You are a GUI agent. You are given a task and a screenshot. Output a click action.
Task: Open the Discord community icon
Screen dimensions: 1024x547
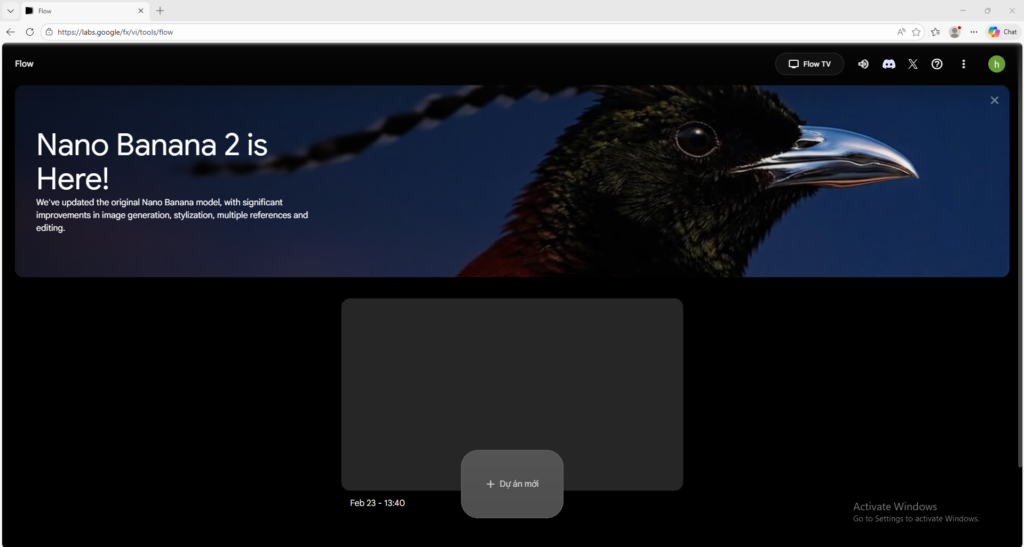click(888, 64)
